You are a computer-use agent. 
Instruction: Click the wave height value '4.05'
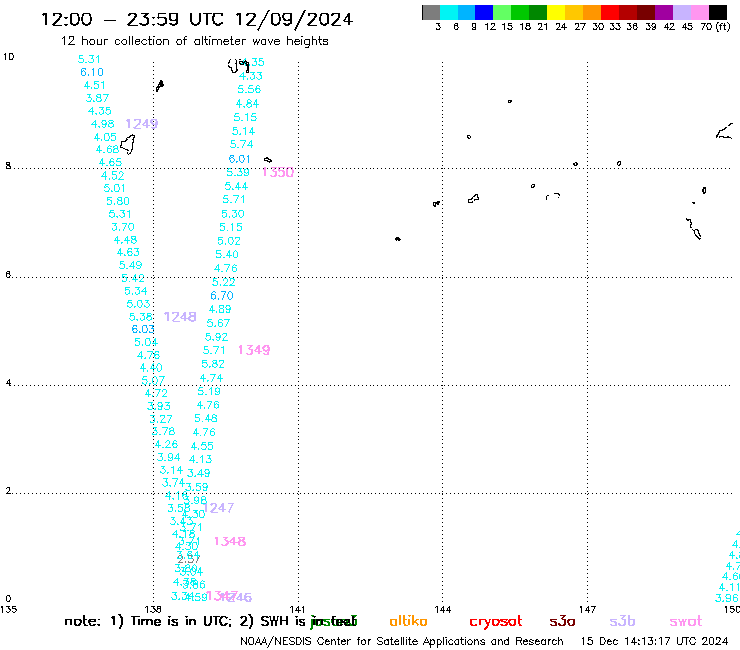[105, 137]
